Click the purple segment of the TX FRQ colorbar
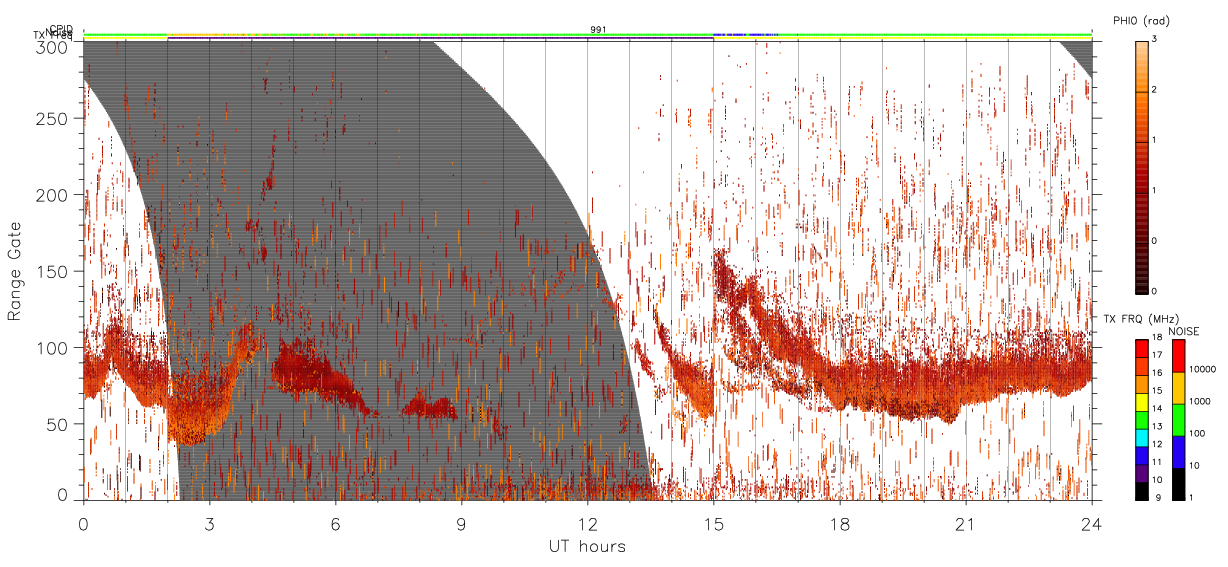The height and width of the screenshot is (567, 1228). (x=1141, y=473)
